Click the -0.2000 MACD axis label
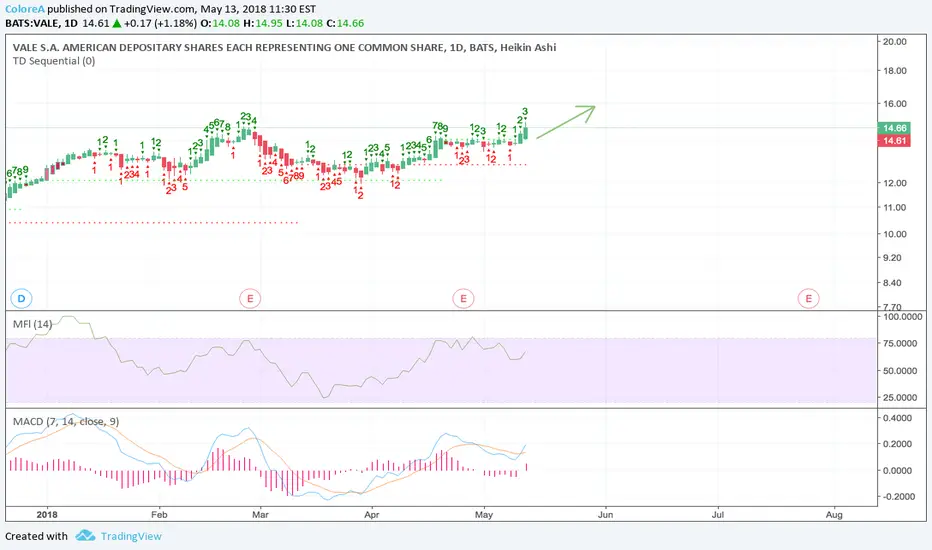932x550 pixels. [x=896, y=496]
